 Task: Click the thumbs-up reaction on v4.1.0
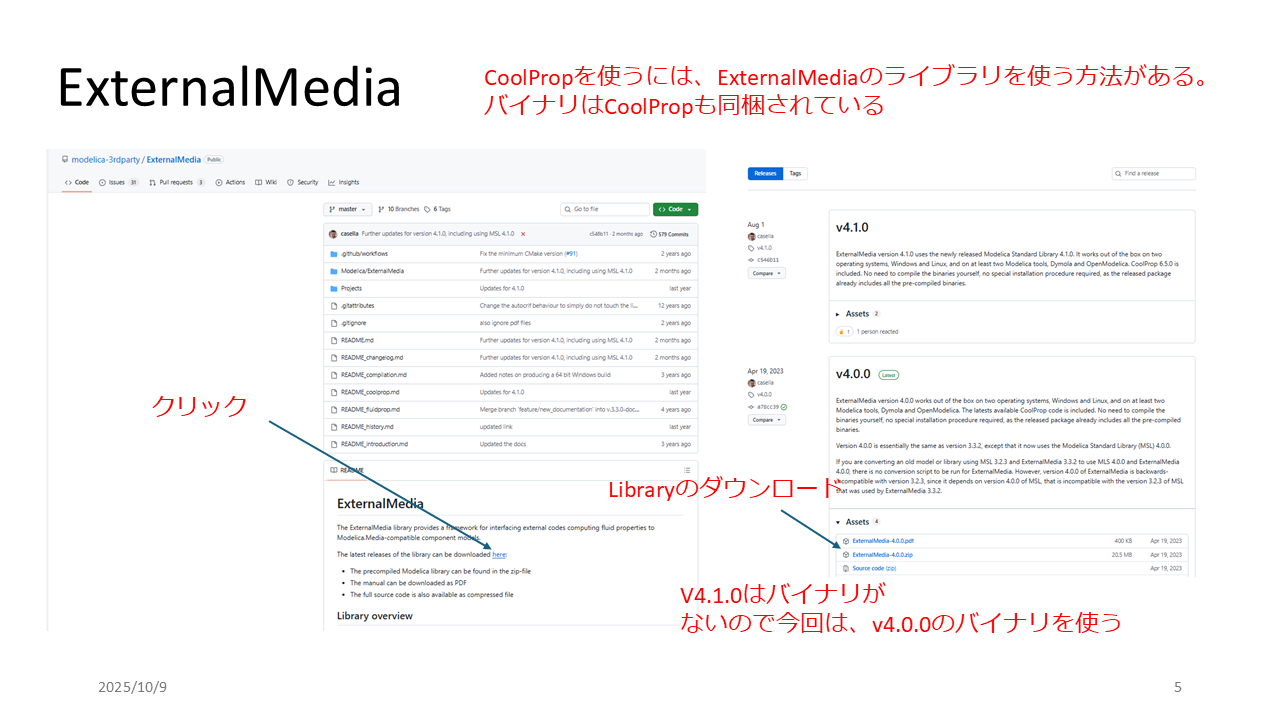click(x=844, y=331)
